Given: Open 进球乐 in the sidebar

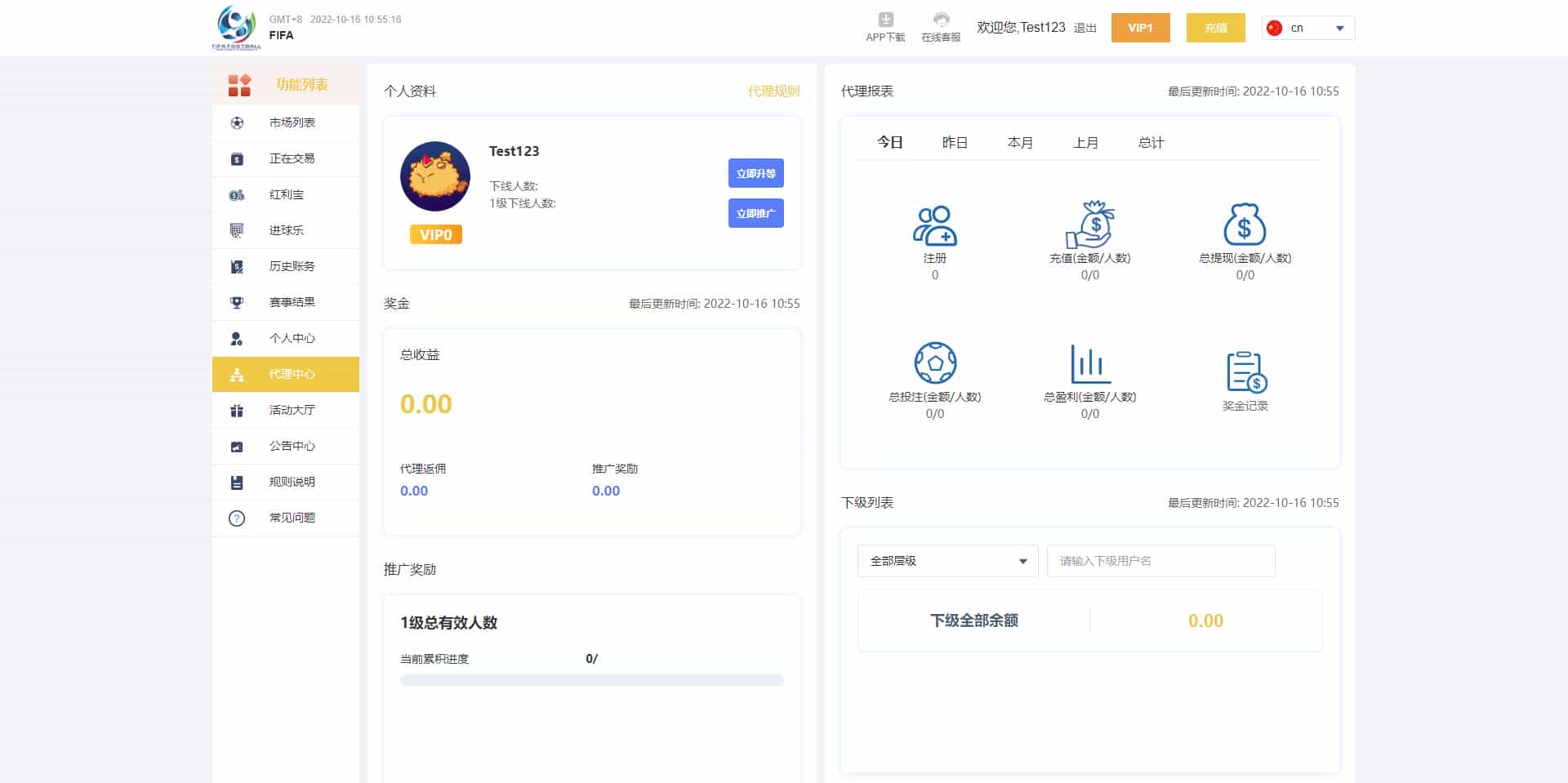Looking at the screenshot, I should 286,230.
